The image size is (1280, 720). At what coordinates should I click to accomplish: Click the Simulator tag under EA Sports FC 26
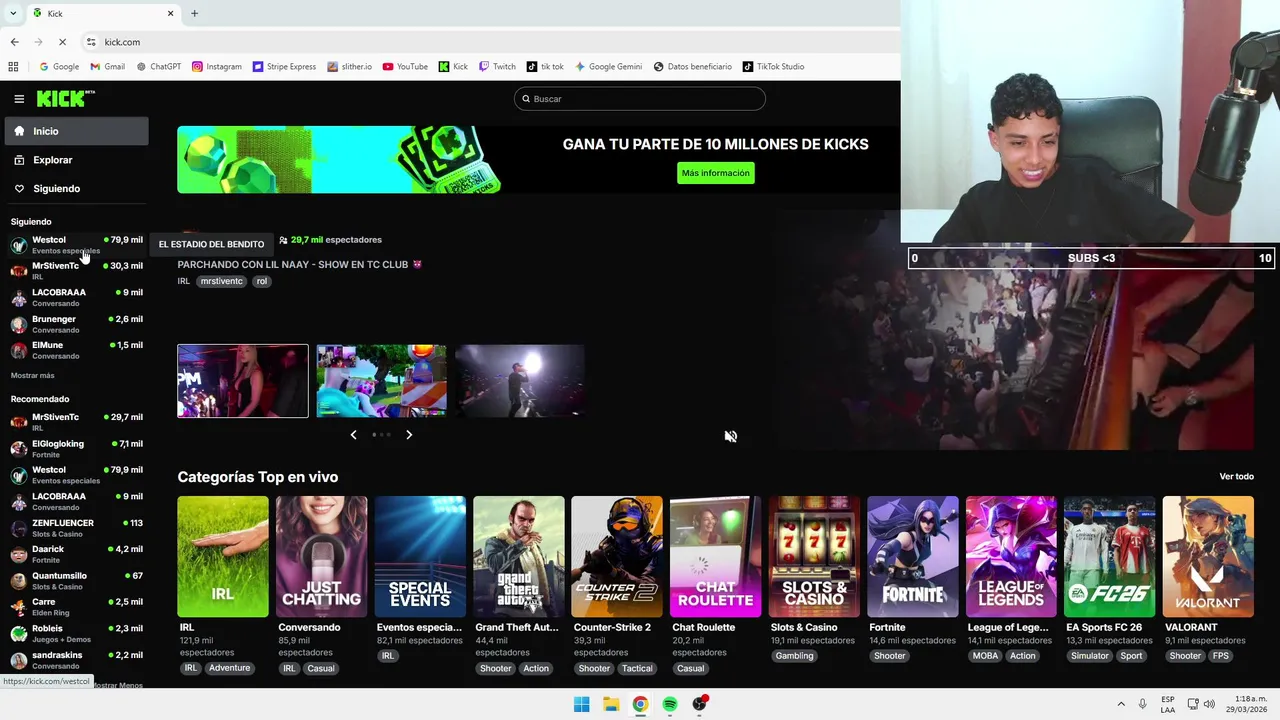pyautogui.click(x=1089, y=656)
